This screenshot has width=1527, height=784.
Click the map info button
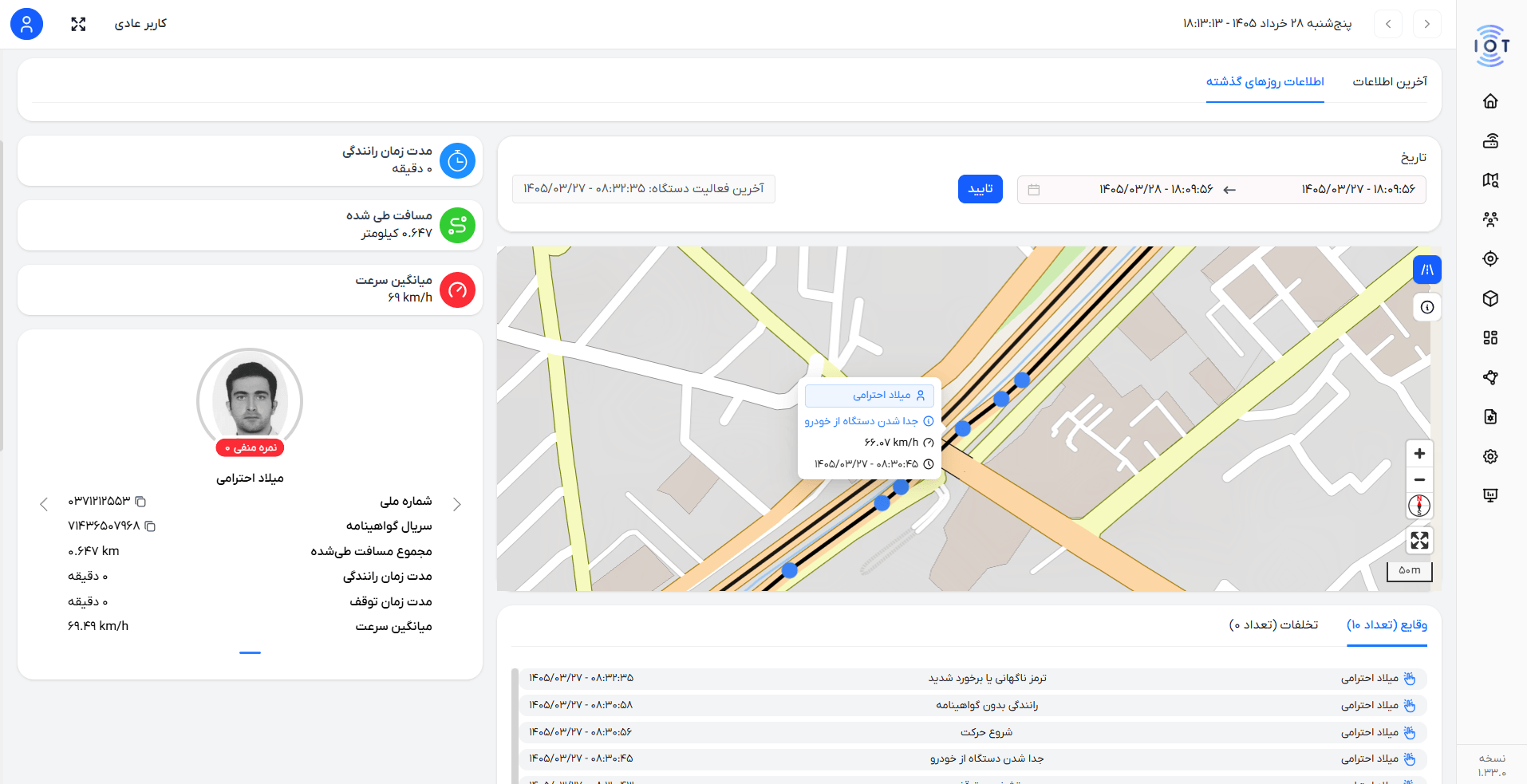pos(1427,307)
